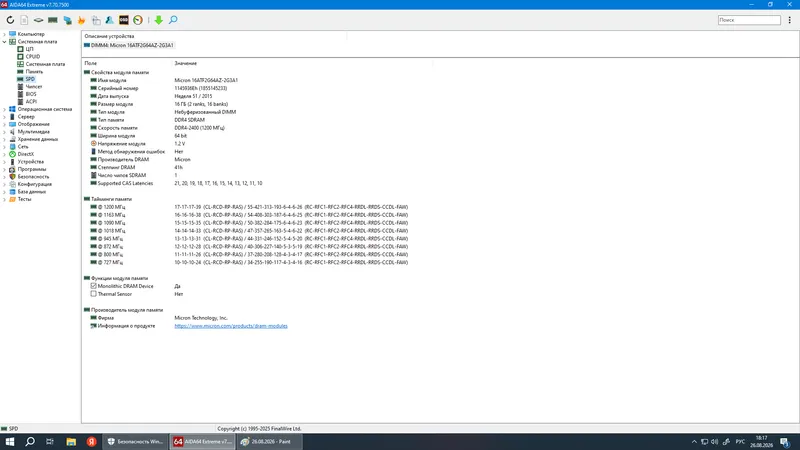Open the micron.com dram-modules link
The image size is (800, 450).
[x=231, y=326]
